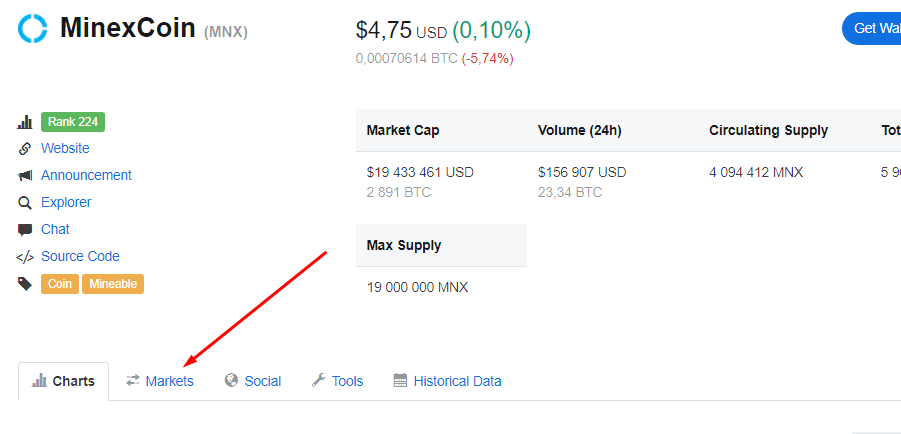Open the Chat link
901x434 pixels.
[55, 229]
